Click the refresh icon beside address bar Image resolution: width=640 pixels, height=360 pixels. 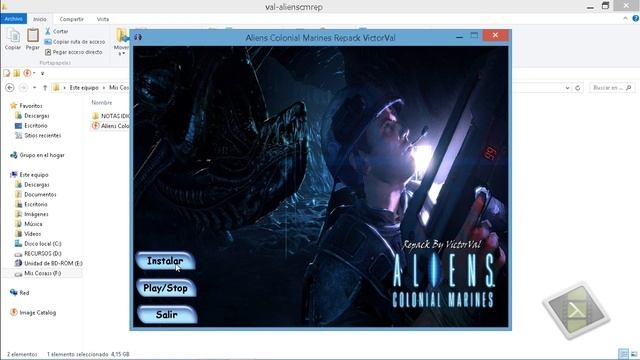[x=577, y=88]
